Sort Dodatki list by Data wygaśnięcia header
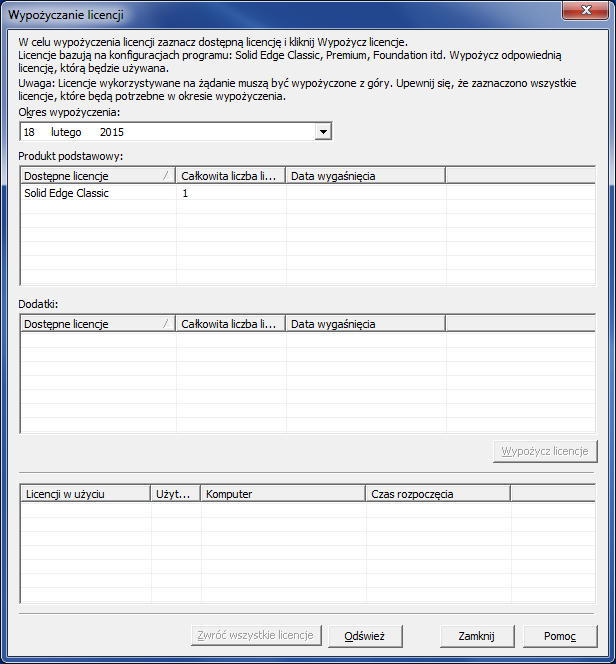616x664 pixels. tap(366, 324)
